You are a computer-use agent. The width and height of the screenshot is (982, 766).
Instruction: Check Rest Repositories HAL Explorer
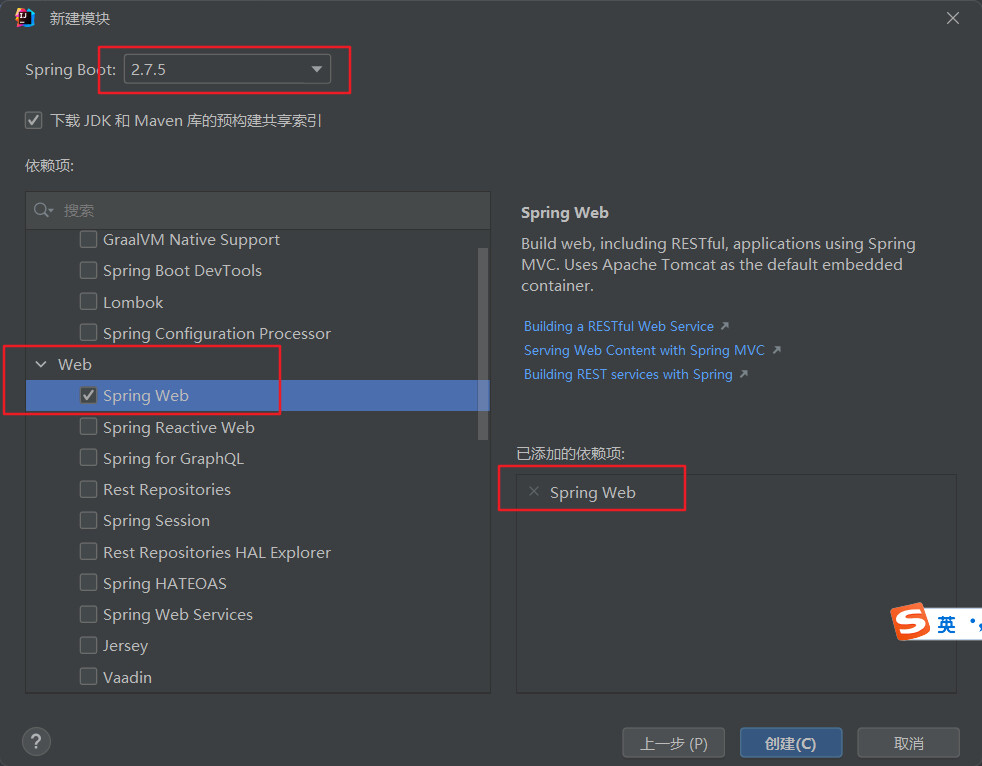pyautogui.click(x=88, y=552)
